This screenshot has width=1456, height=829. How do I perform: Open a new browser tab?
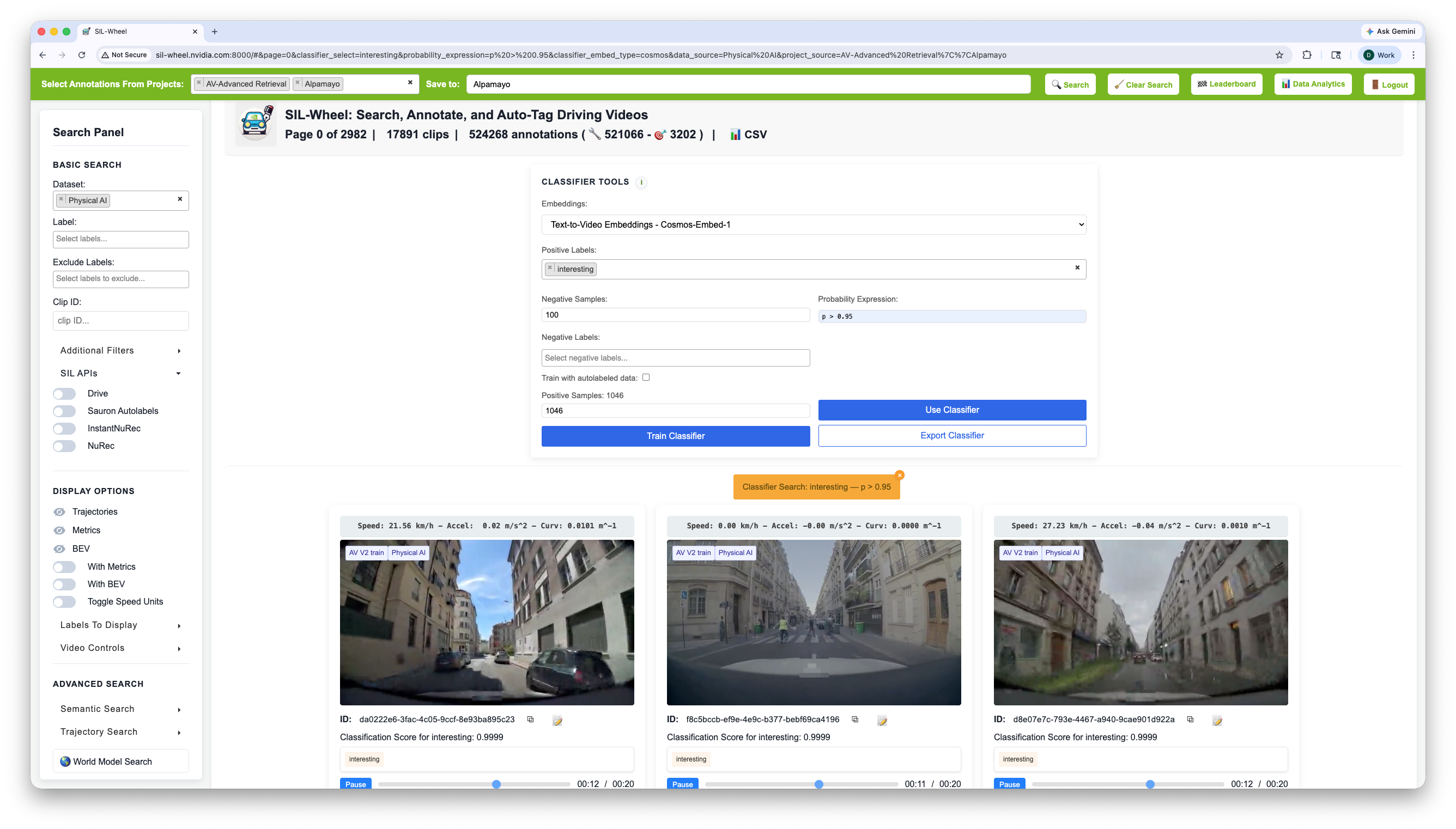[x=215, y=32]
